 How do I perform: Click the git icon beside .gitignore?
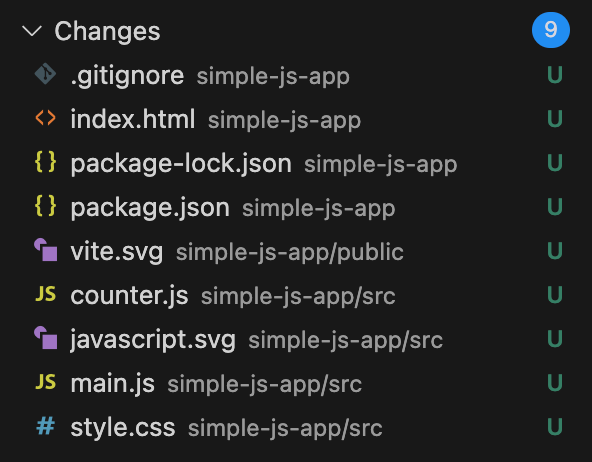pyautogui.click(x=45, y=74)
